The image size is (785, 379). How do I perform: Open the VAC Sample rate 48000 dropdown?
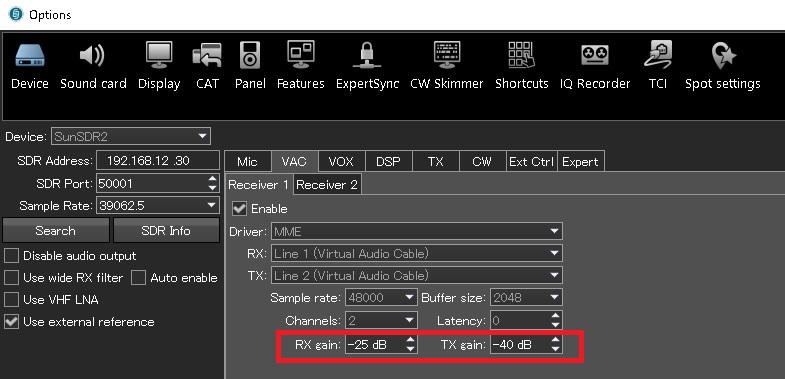point(381,297)
